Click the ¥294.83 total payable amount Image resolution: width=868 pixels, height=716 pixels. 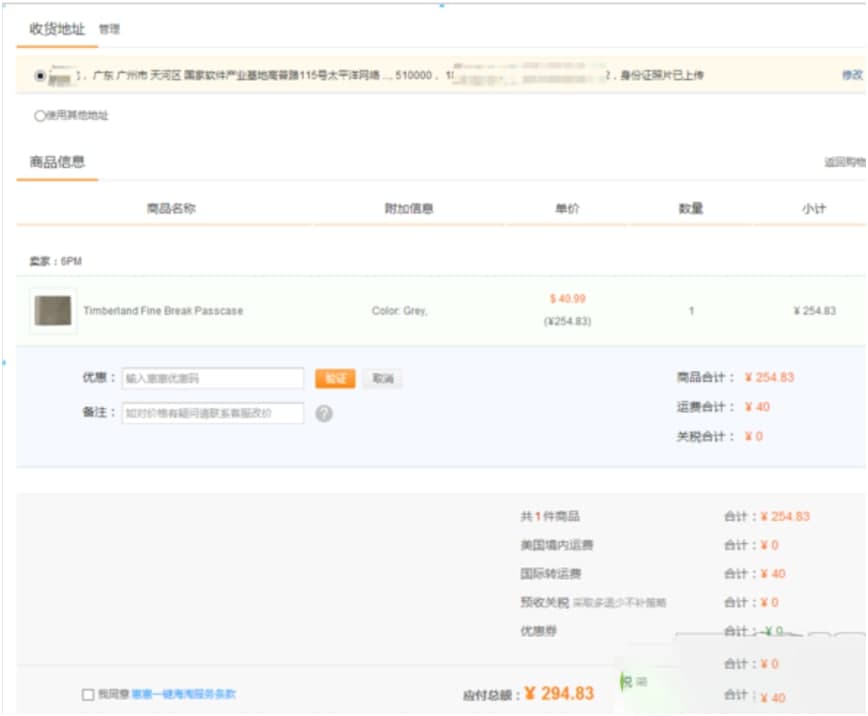[x=559, y=693]
